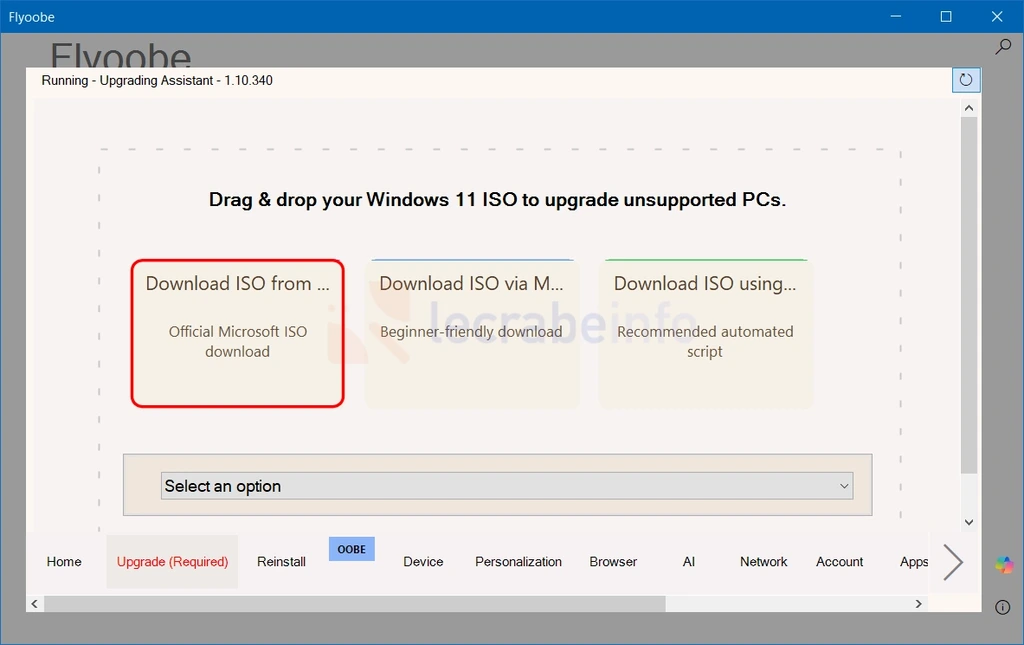Select the Upgrade (Required) tab
Image resolution: width=1024 pixels, height=645 pixels.
coord(172,561)
